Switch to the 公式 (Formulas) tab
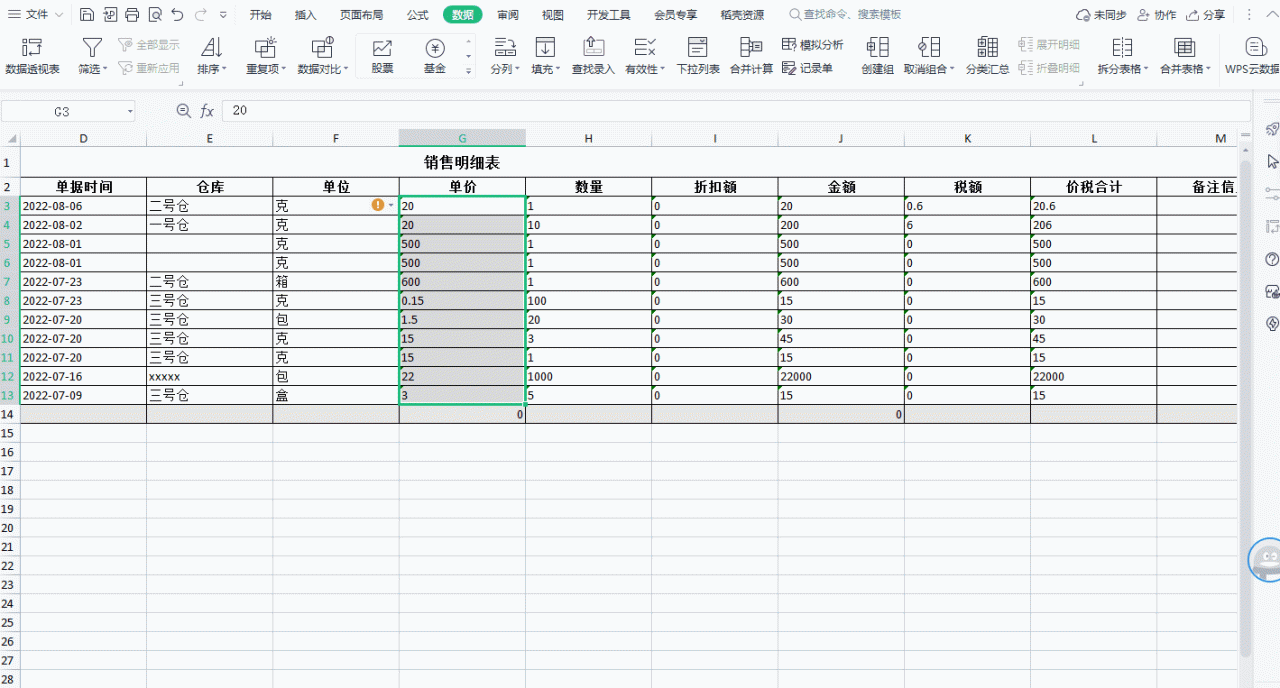This screenshot has height=688, width=1280. click(x=418, y=15)
